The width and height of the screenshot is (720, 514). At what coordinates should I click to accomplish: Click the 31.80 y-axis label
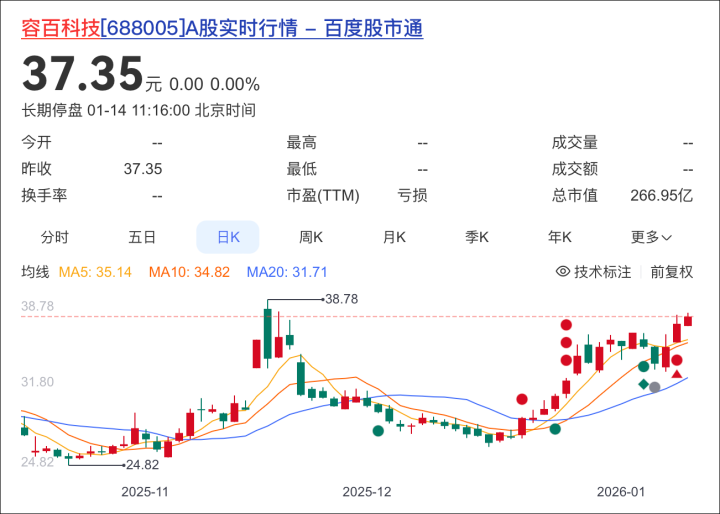37,382
